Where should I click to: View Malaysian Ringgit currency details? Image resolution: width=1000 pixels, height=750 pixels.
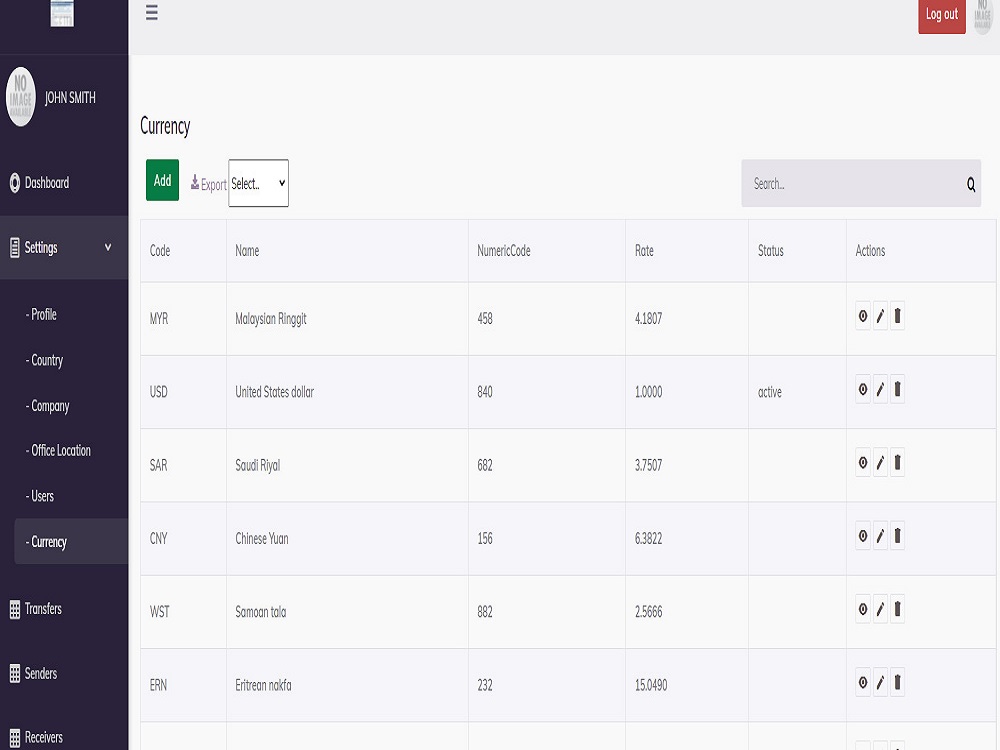point(863,316)
